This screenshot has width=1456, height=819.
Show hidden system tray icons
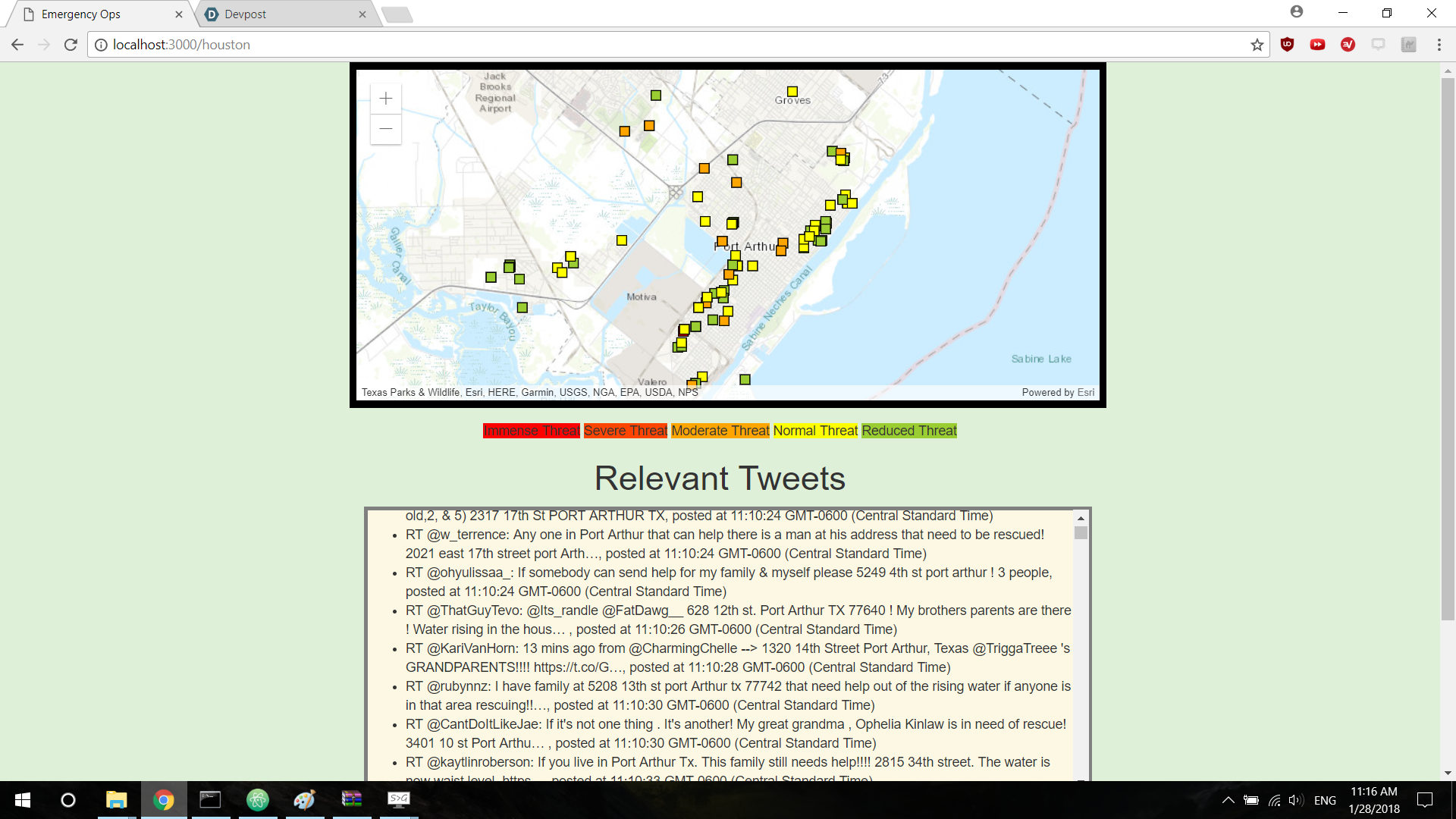(1228, 800)
